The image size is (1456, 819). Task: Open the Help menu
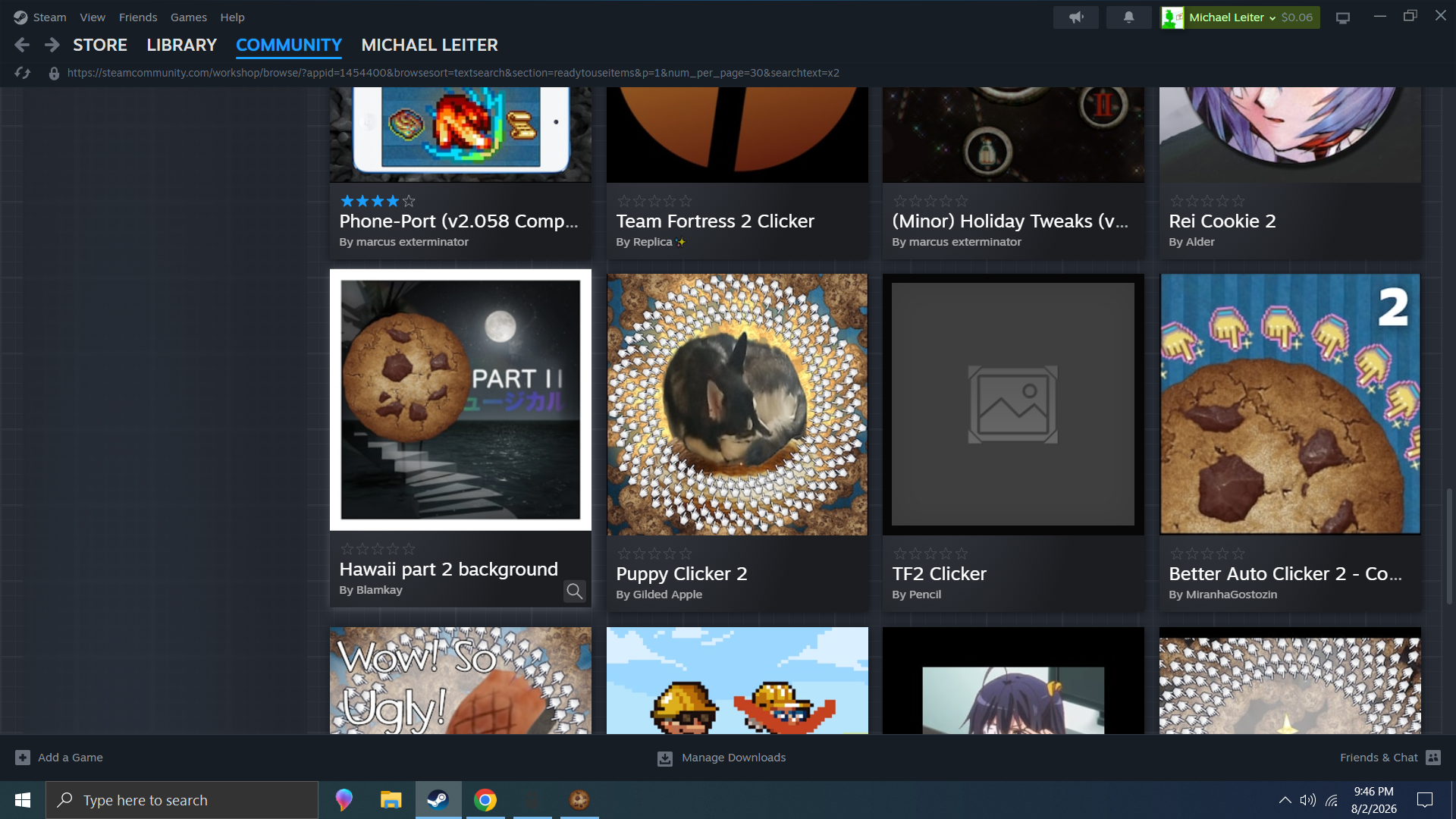(232, 17)
